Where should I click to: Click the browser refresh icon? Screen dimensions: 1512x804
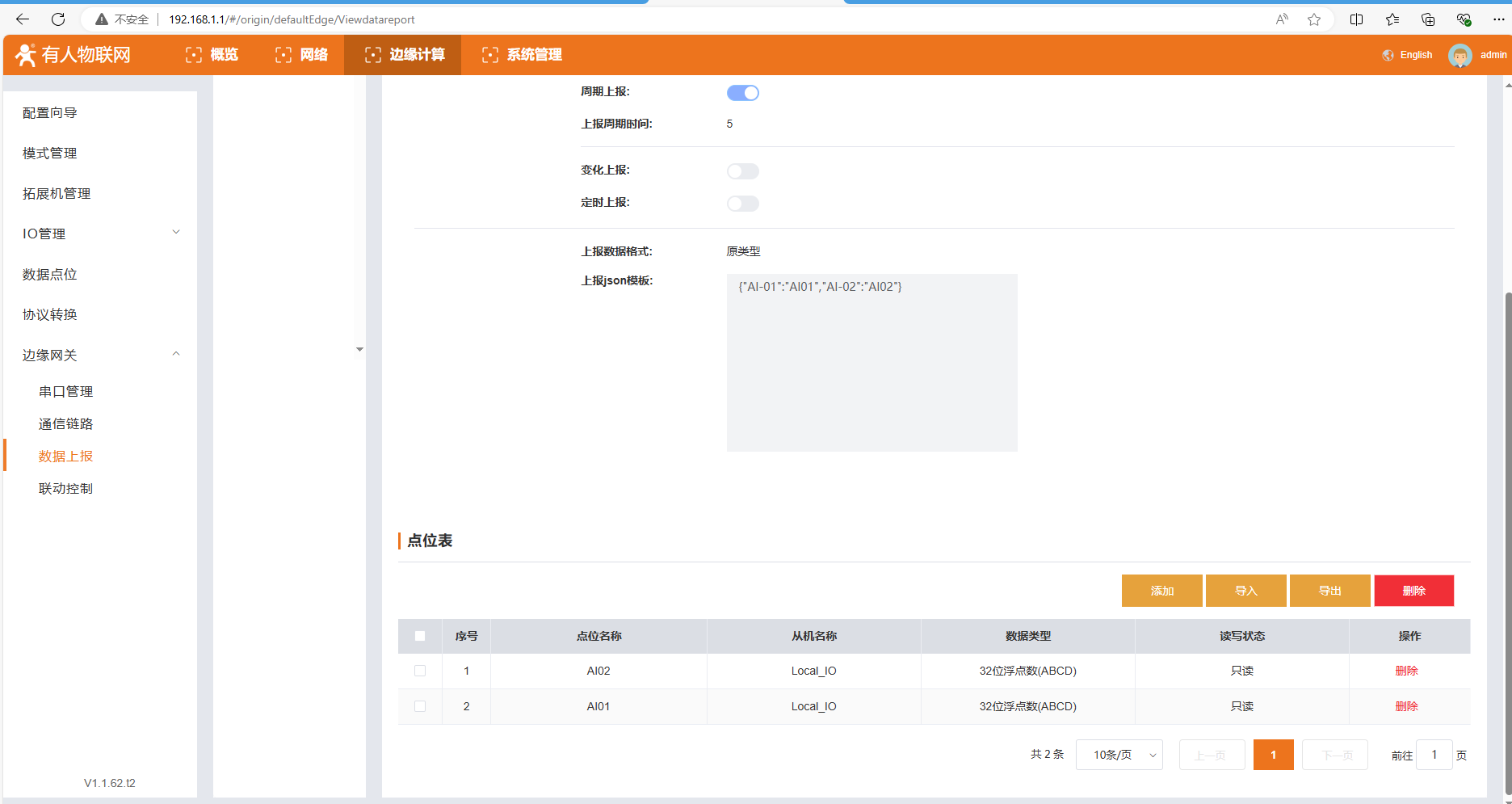pyautogui.click(x=58, y=19)
